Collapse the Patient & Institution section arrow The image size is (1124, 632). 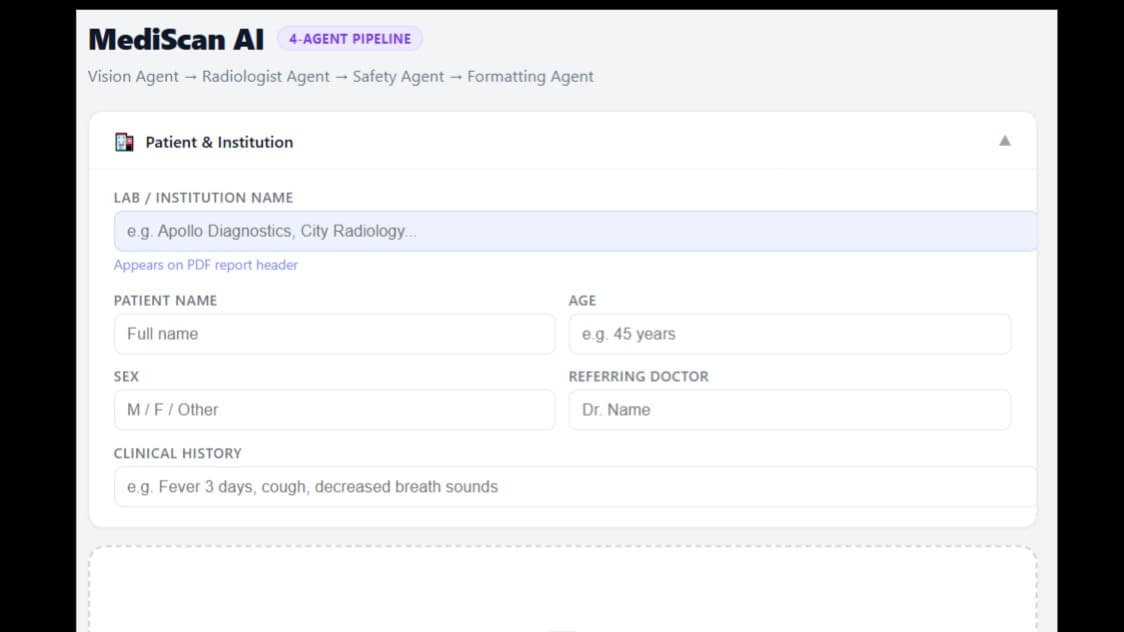[1004, 141]
